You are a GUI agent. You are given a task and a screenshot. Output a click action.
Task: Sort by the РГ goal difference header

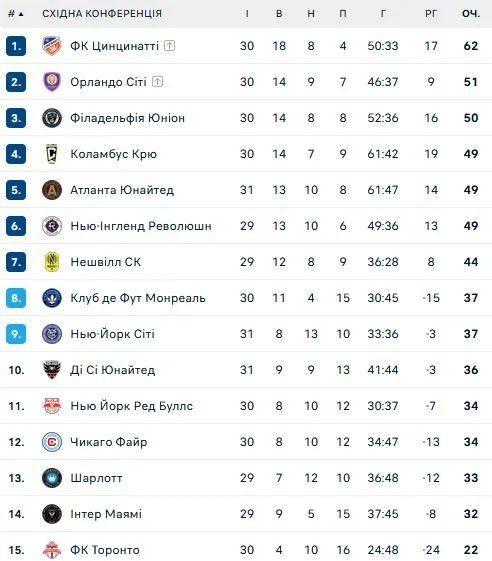point(431,14)
